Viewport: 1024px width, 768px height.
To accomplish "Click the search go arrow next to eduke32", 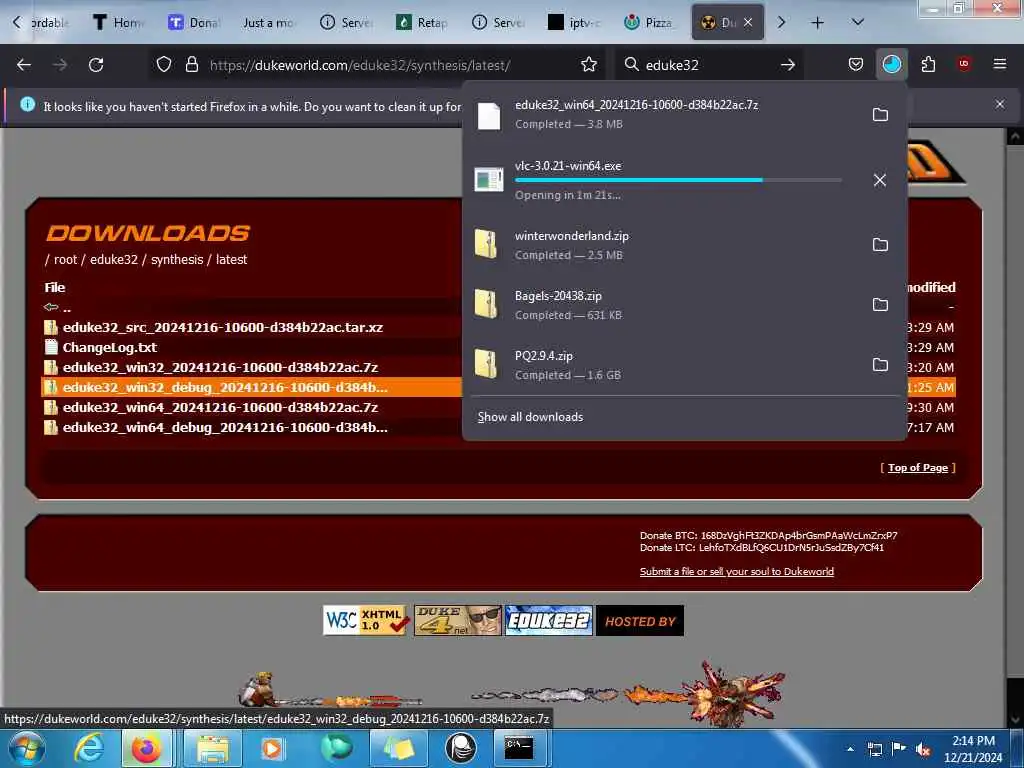I will [x=788, y=65].
